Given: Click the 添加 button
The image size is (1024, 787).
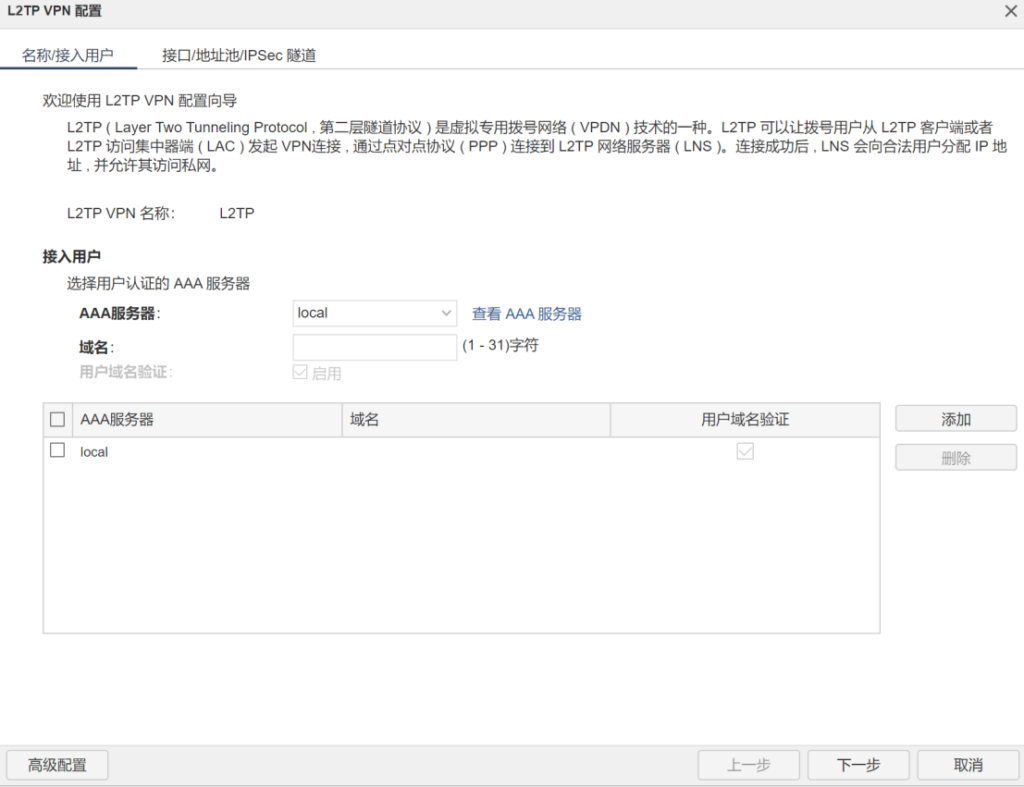Looking at the screenshot, I should (955, 419).
